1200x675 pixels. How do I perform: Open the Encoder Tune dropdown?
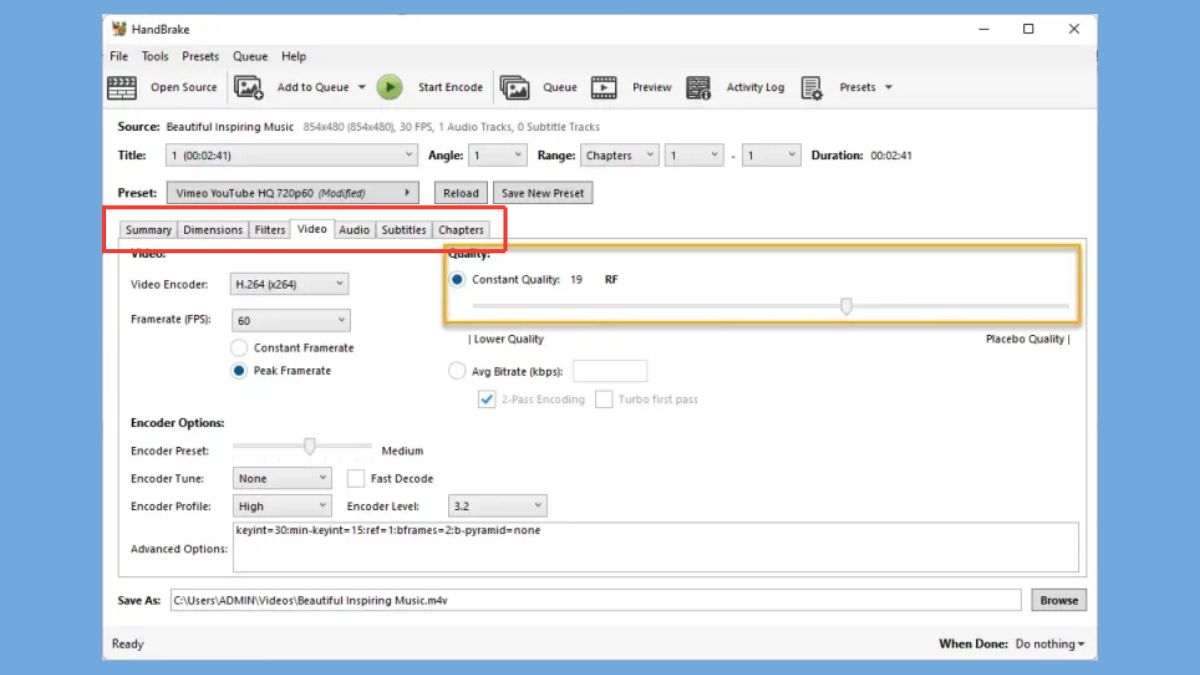coord(281,479)
